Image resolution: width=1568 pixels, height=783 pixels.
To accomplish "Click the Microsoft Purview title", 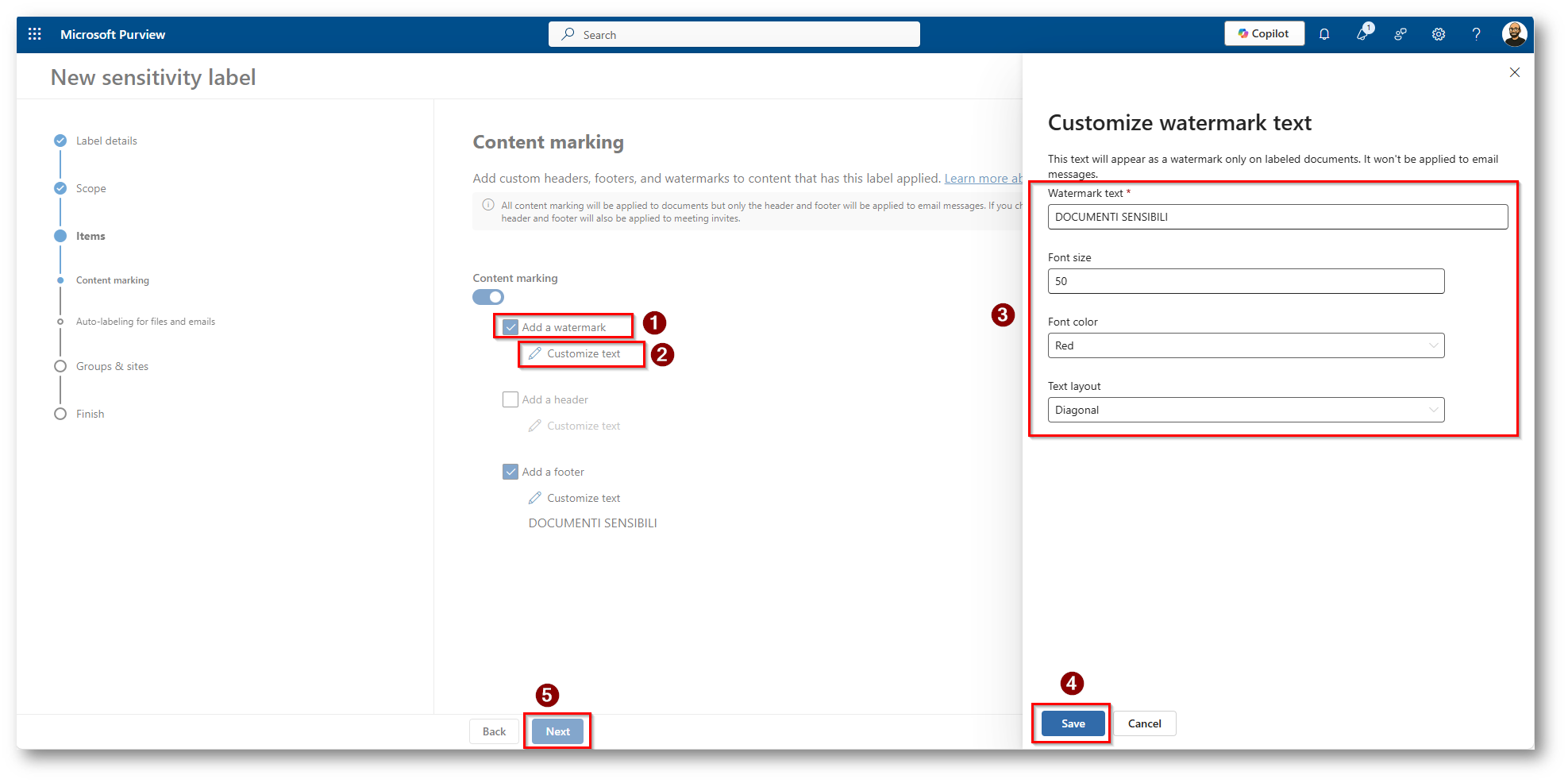I will pos(113,34).
